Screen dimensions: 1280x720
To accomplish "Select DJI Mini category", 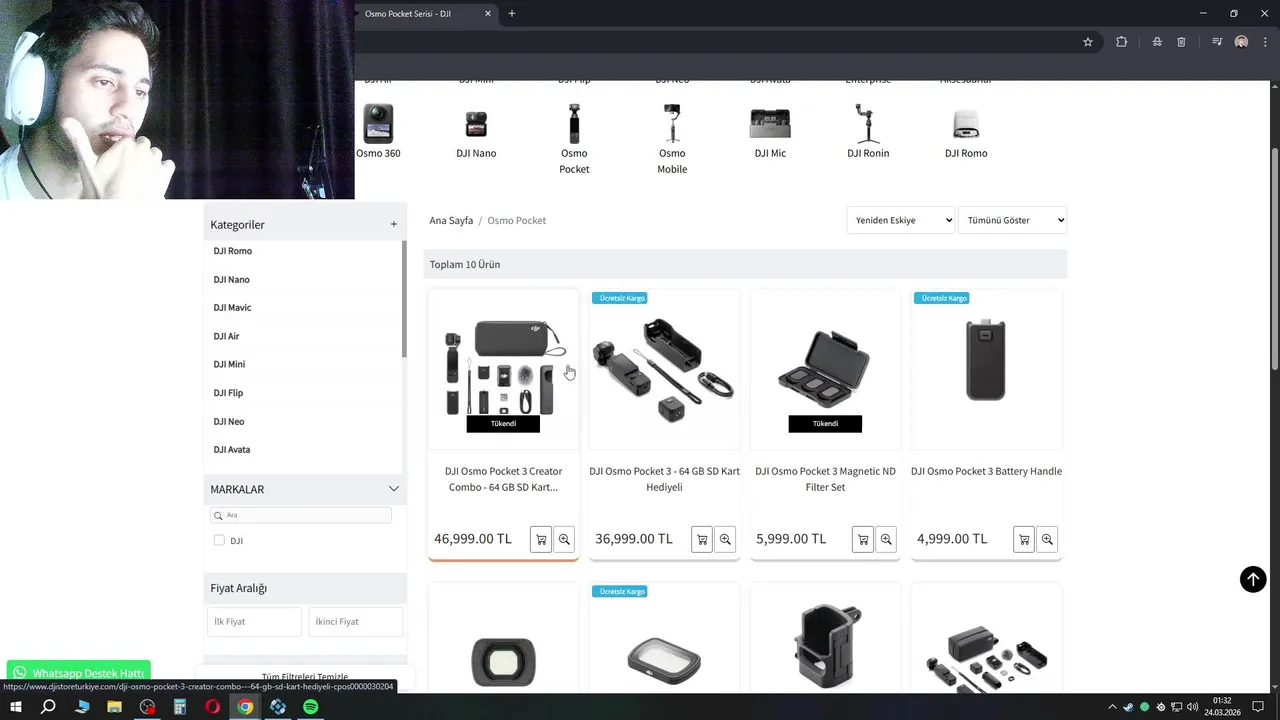I will 229,364.
